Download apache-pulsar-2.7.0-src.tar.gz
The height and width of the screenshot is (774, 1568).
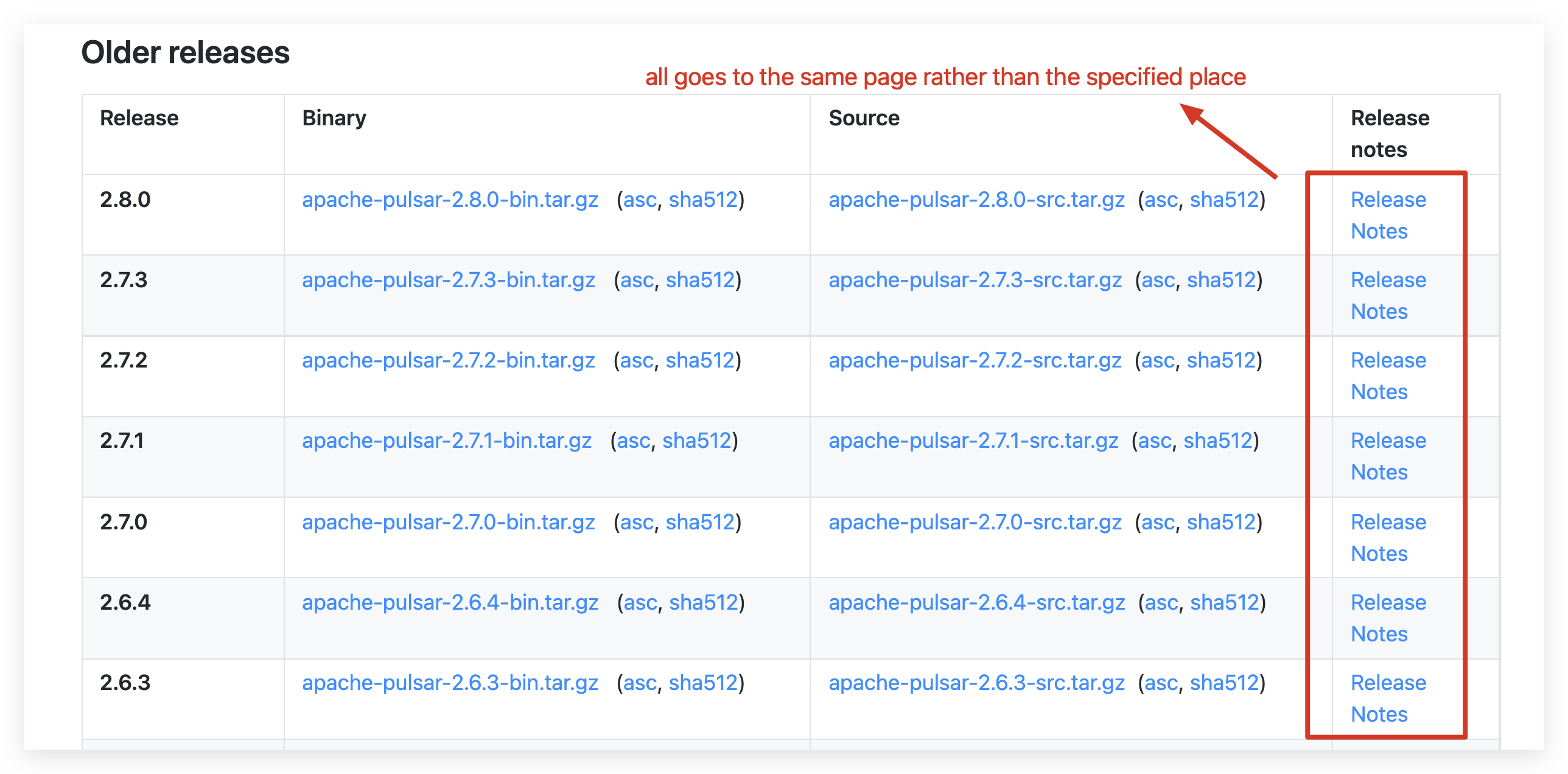(x=975, y=522)
